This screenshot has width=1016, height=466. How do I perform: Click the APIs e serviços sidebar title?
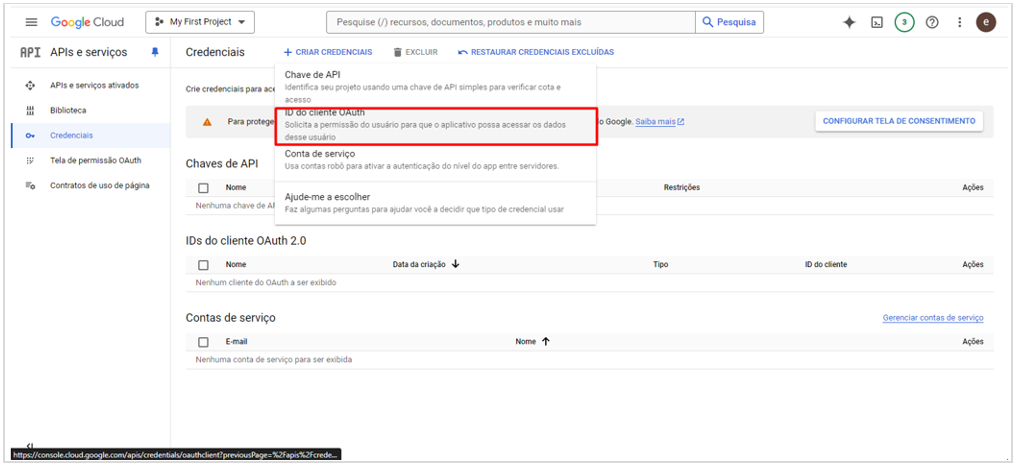click(89, 52)
